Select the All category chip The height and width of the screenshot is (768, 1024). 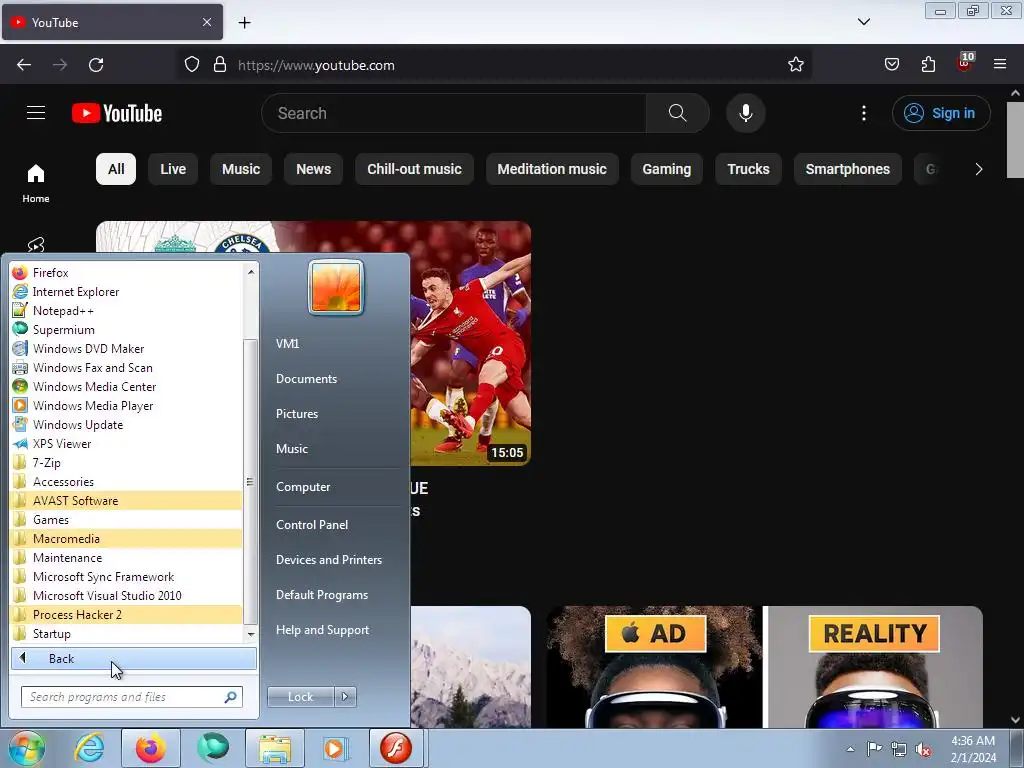[x=116, y=169]
